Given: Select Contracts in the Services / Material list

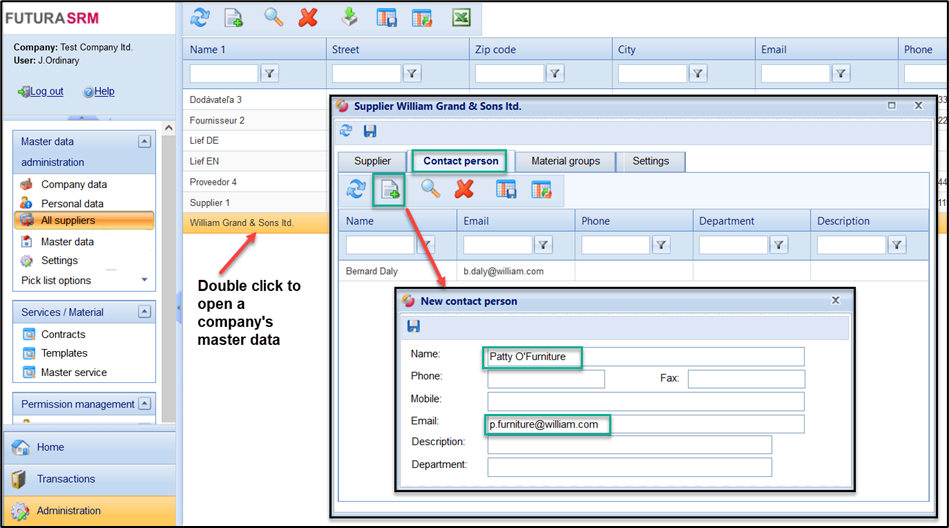Looking at the screenshot, I should [63, 334].
